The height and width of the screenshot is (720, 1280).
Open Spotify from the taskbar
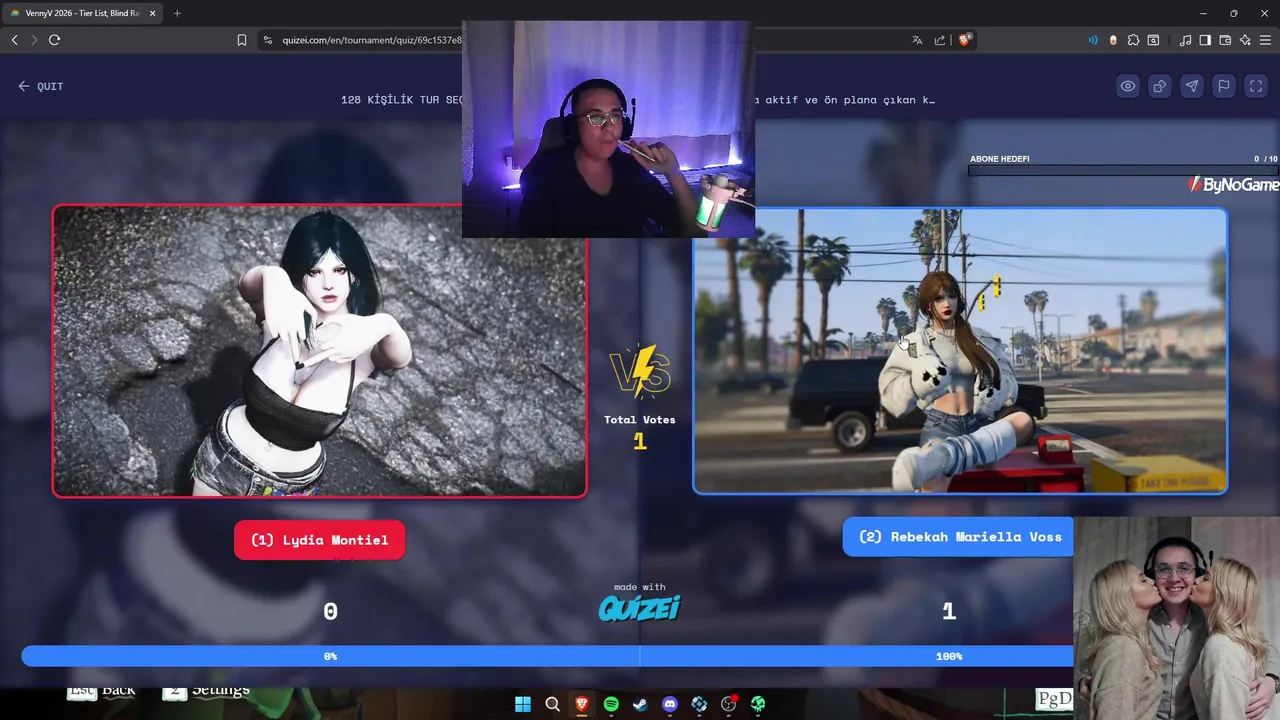(611, 704)
